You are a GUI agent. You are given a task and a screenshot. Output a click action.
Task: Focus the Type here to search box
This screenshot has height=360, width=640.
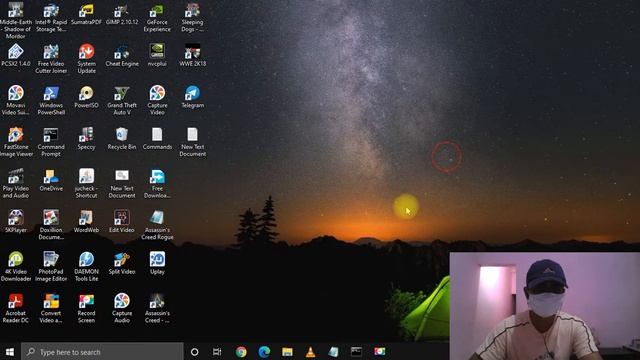point(102,352)
